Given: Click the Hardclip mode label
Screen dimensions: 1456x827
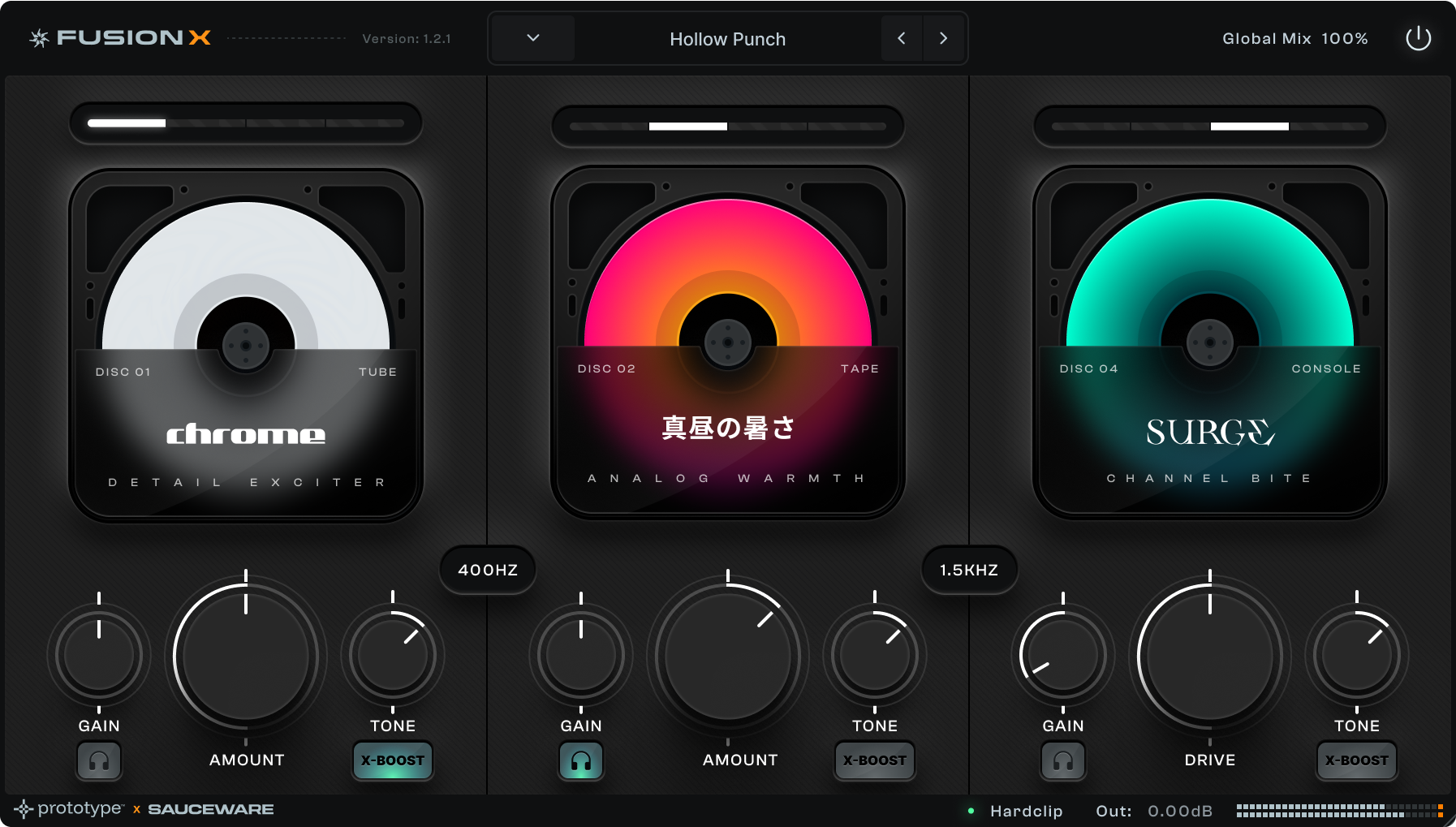Looking at the screenshot, I should click(x=1026, y=811).
